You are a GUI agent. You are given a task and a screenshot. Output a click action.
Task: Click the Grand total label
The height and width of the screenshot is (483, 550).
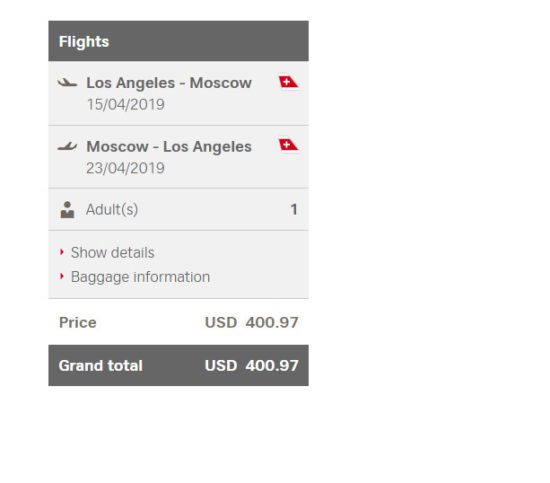(x=101, y=366)
